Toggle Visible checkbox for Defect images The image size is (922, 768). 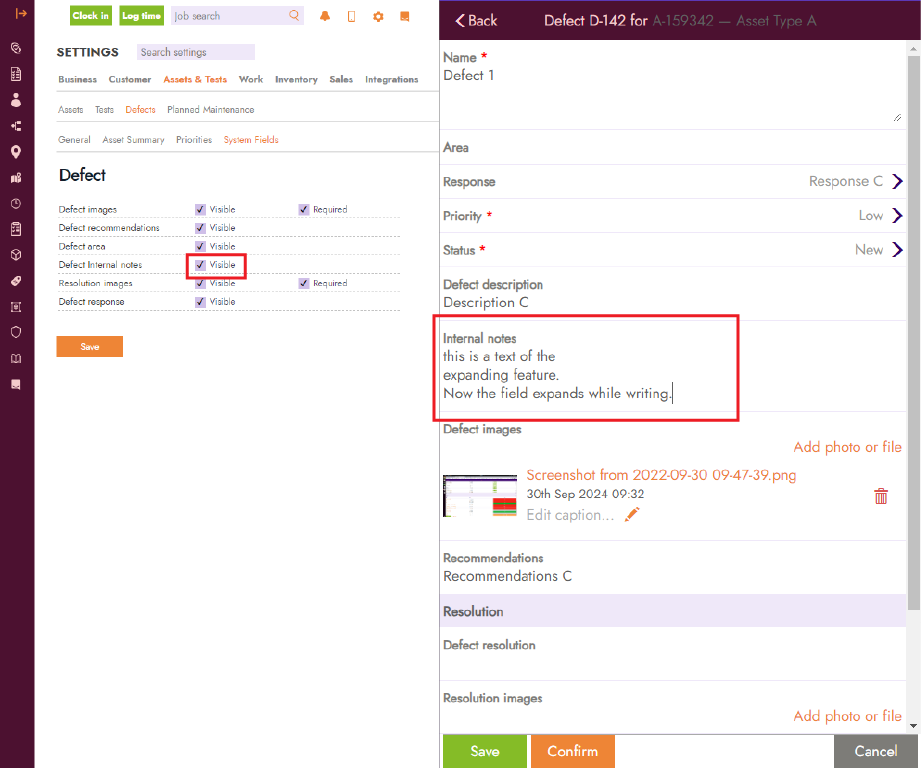pyautogui.click(x=201, y=209)
